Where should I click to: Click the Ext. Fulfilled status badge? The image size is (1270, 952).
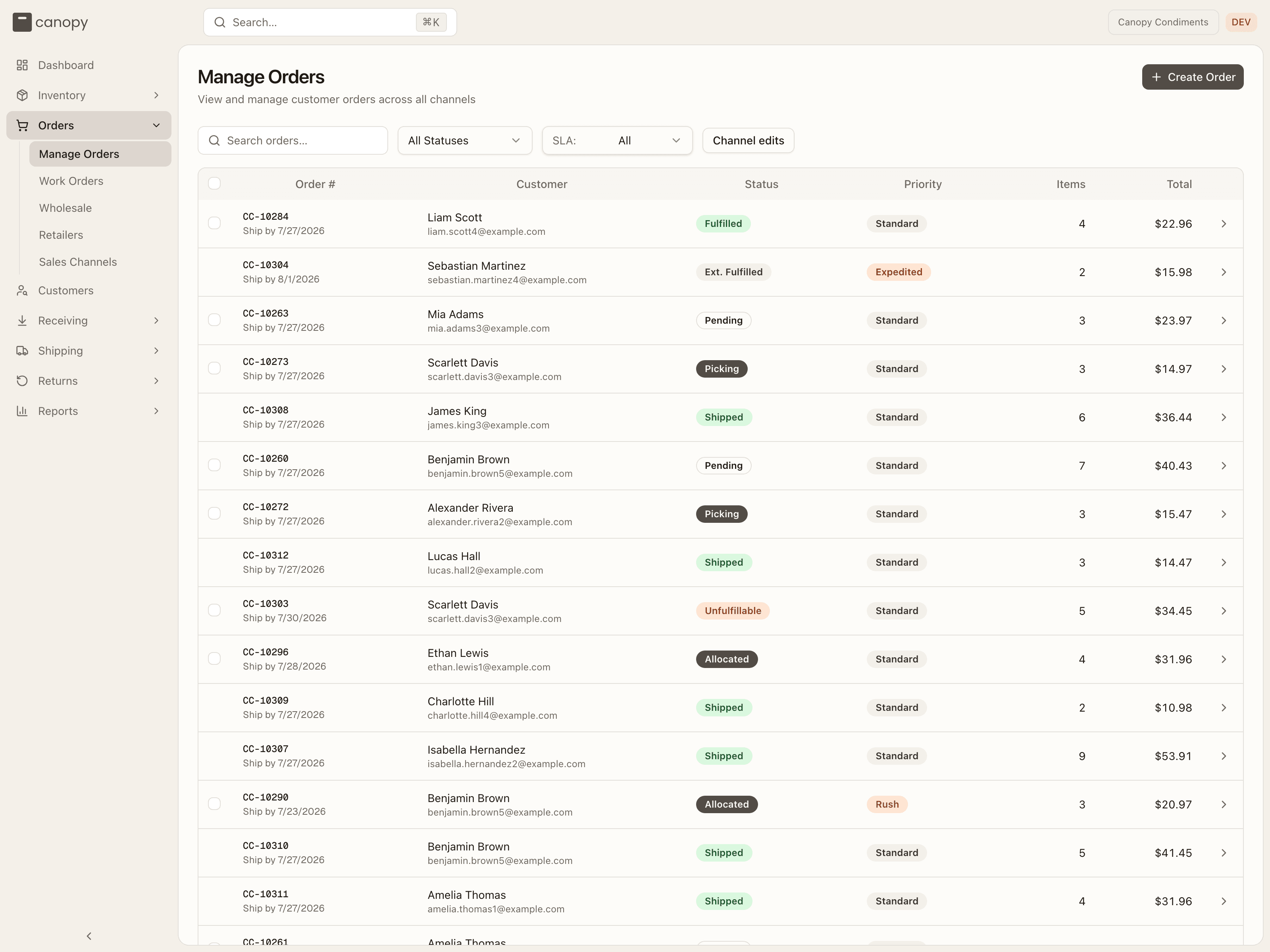pos(733,272)
